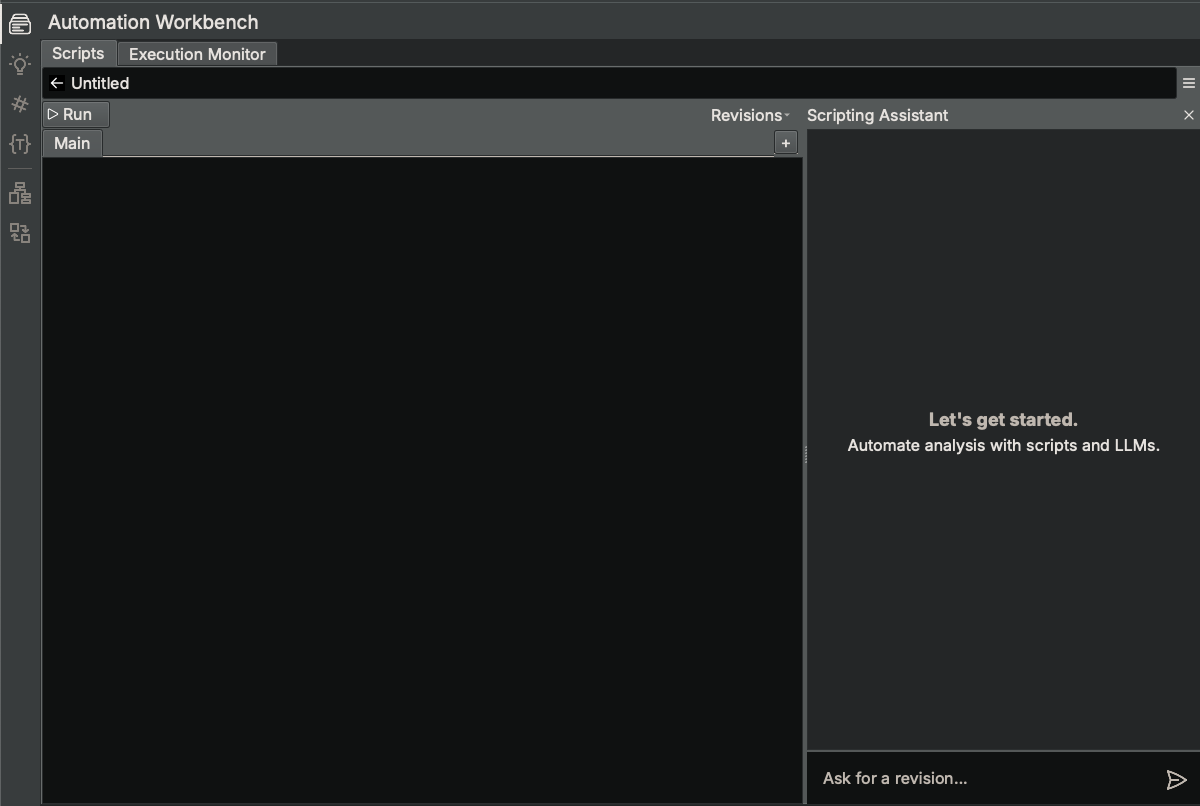Select the hash symbol sidebar icon
Viewport: 1200px width, 806px height.
(20, 104)
